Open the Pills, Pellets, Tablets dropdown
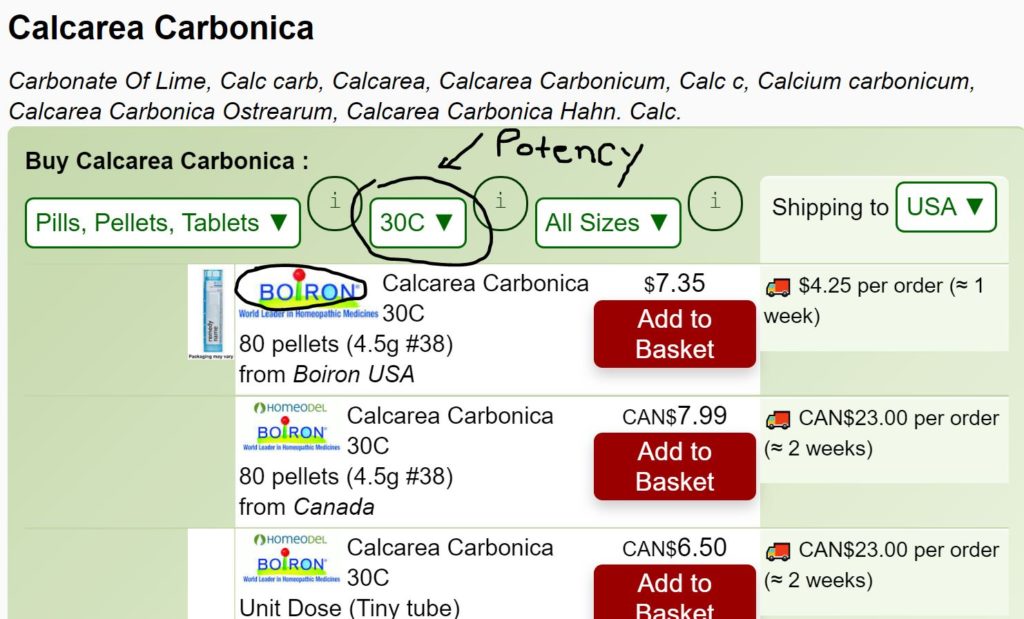This screenshot has width=1024, height=619. tap(162, 223)
